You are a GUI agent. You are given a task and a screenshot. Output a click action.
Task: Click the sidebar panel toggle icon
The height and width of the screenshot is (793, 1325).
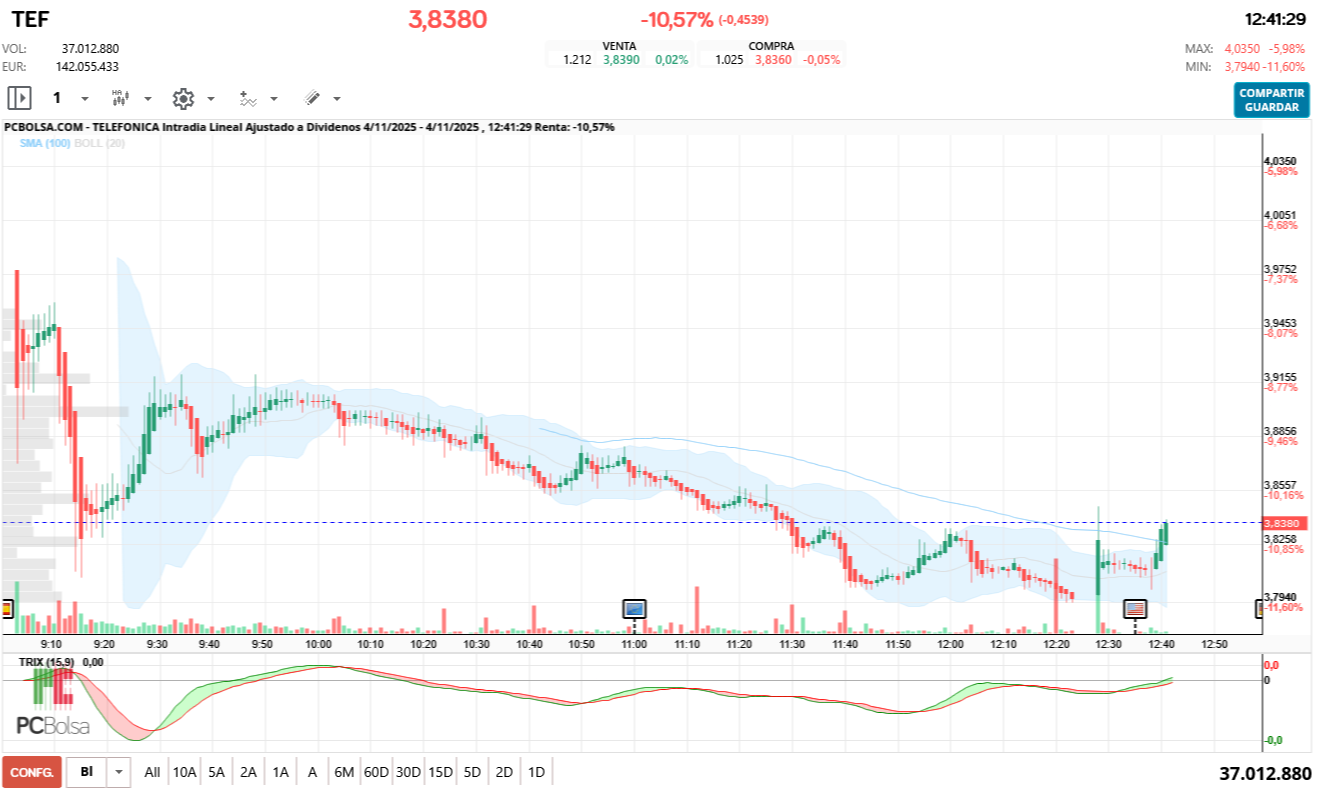tap(18, 98)
